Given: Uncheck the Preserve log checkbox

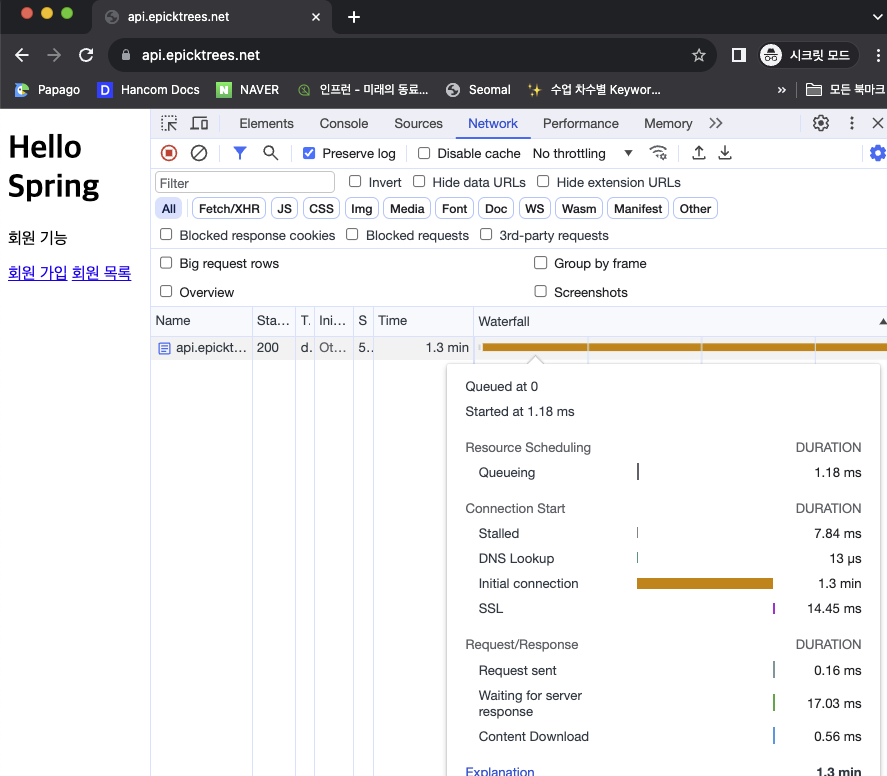Looking at the screenshot, I should [309, 153].
